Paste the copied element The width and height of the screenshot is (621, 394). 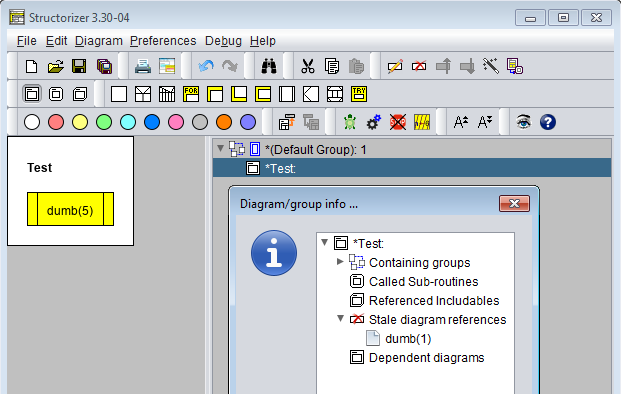coord(356,66)
